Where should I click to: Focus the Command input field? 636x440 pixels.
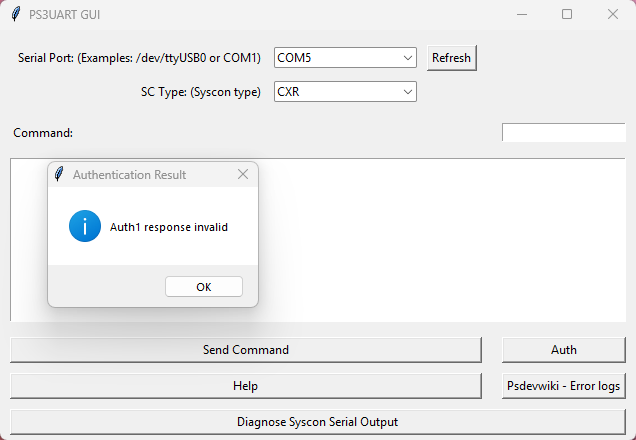[563, 133]
